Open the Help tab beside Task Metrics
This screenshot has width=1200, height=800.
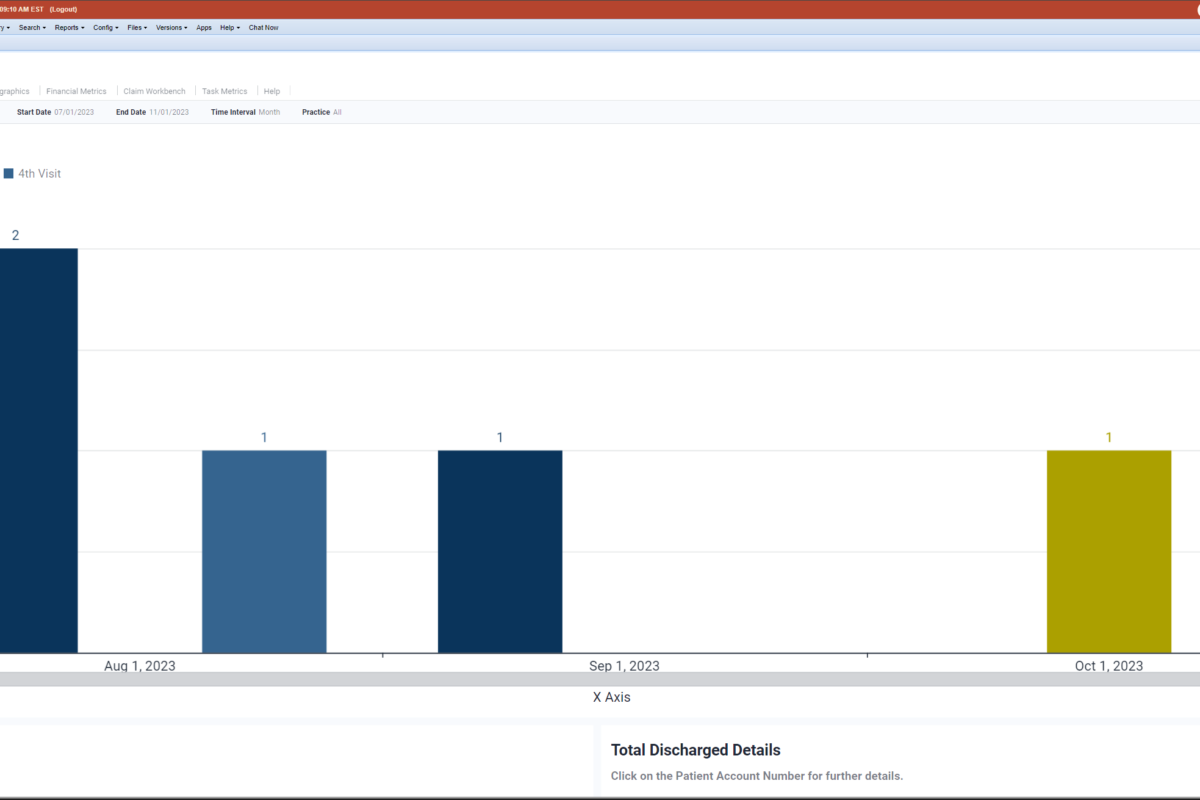pos(272,91)
